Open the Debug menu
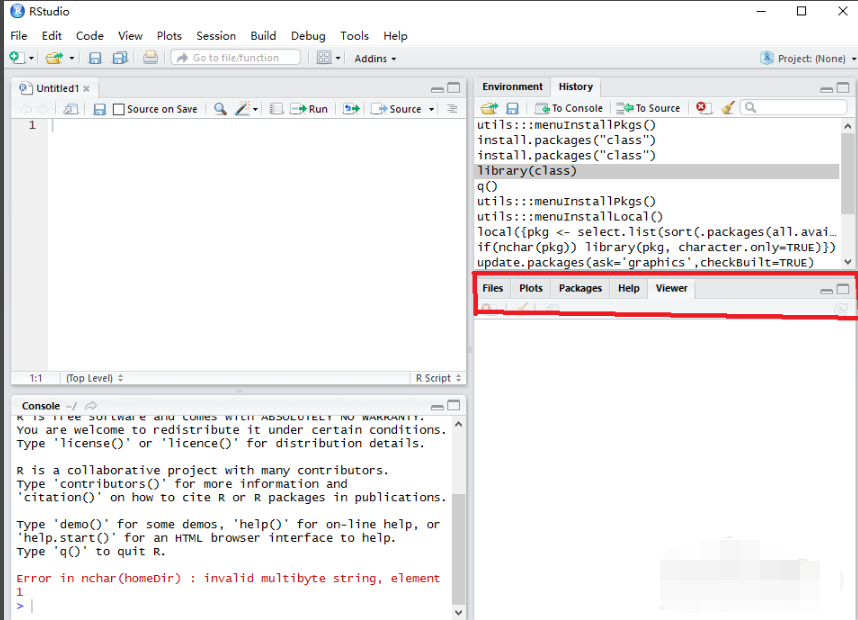Viewport: 858px width, 620px height. tap(308, 36)
